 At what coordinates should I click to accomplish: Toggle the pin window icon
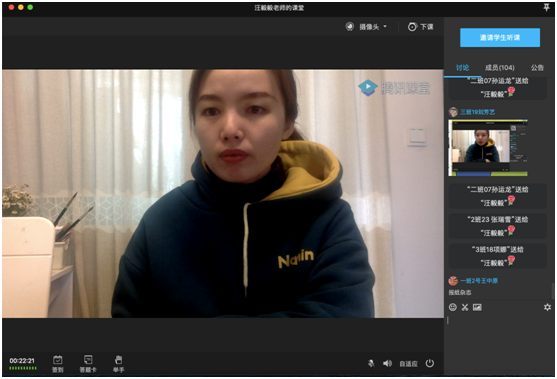pyautogui.click(x=546, y=7)
